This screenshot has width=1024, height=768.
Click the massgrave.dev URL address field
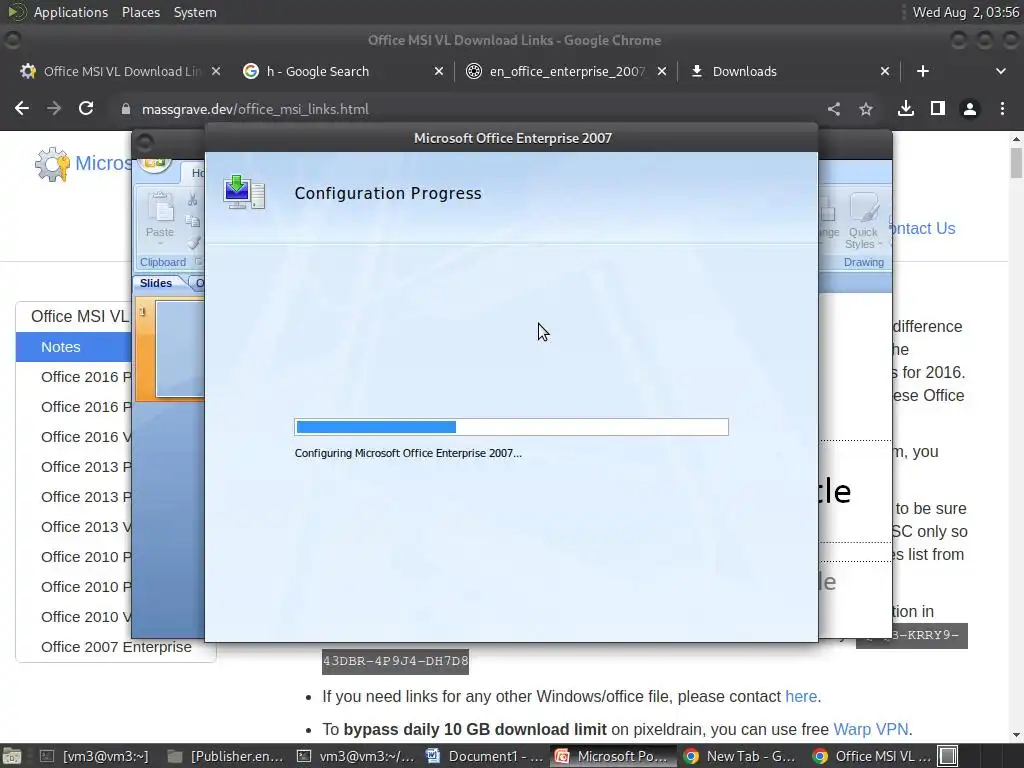click(x=255, y=109)
